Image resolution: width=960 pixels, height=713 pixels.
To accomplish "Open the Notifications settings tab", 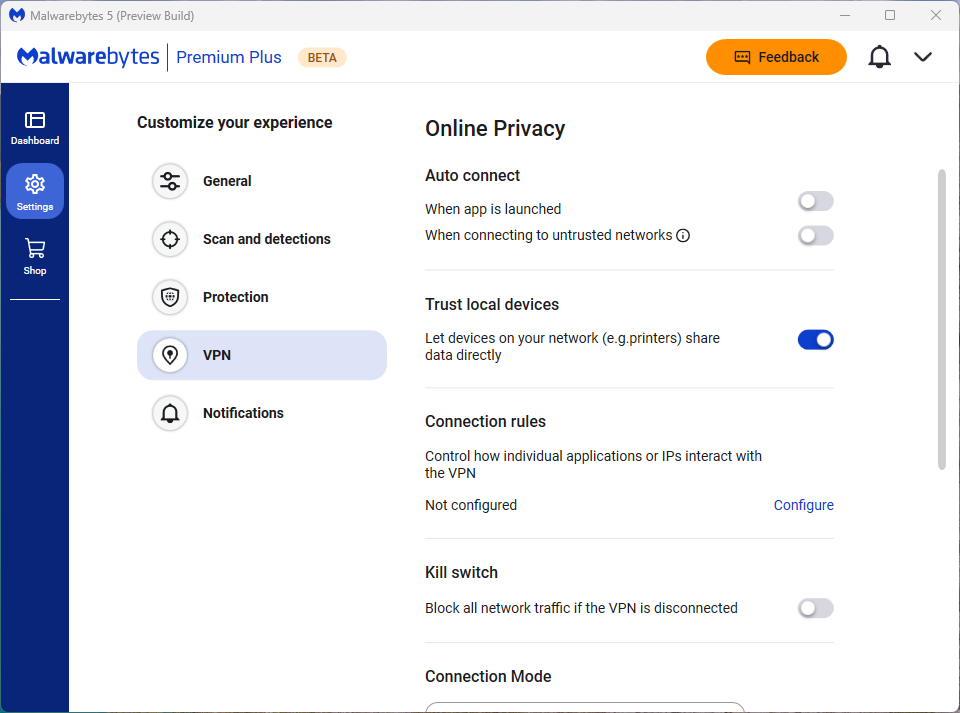I will pyautogui.click(x=243, y=413).
